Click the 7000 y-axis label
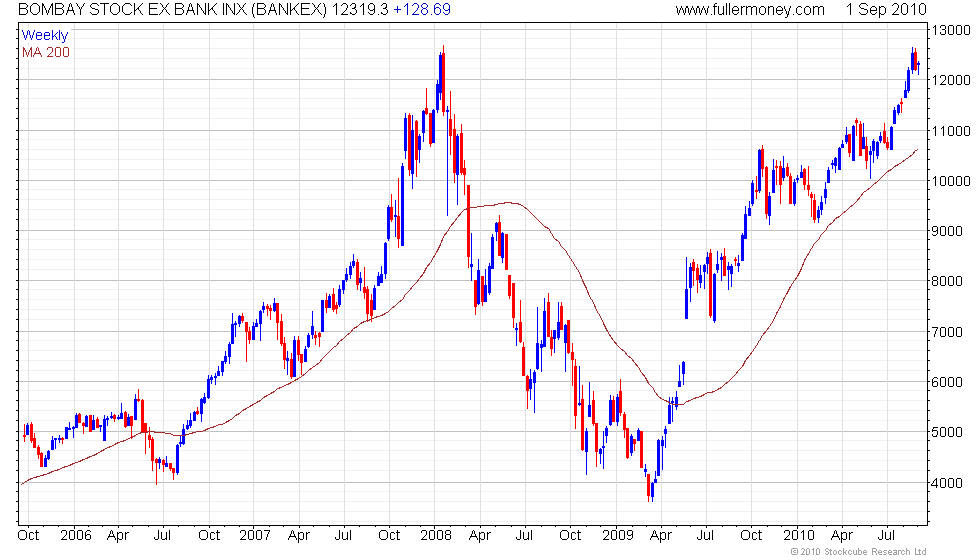This screenshot has height=560, width=980. pos(948,332)
